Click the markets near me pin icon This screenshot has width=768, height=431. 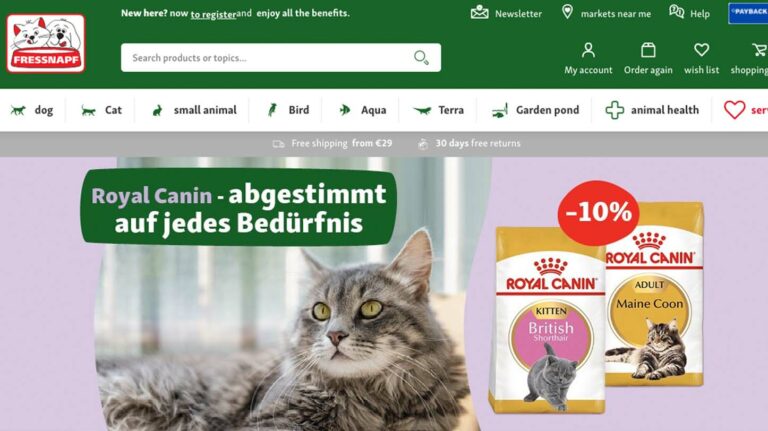click(567, 12)
